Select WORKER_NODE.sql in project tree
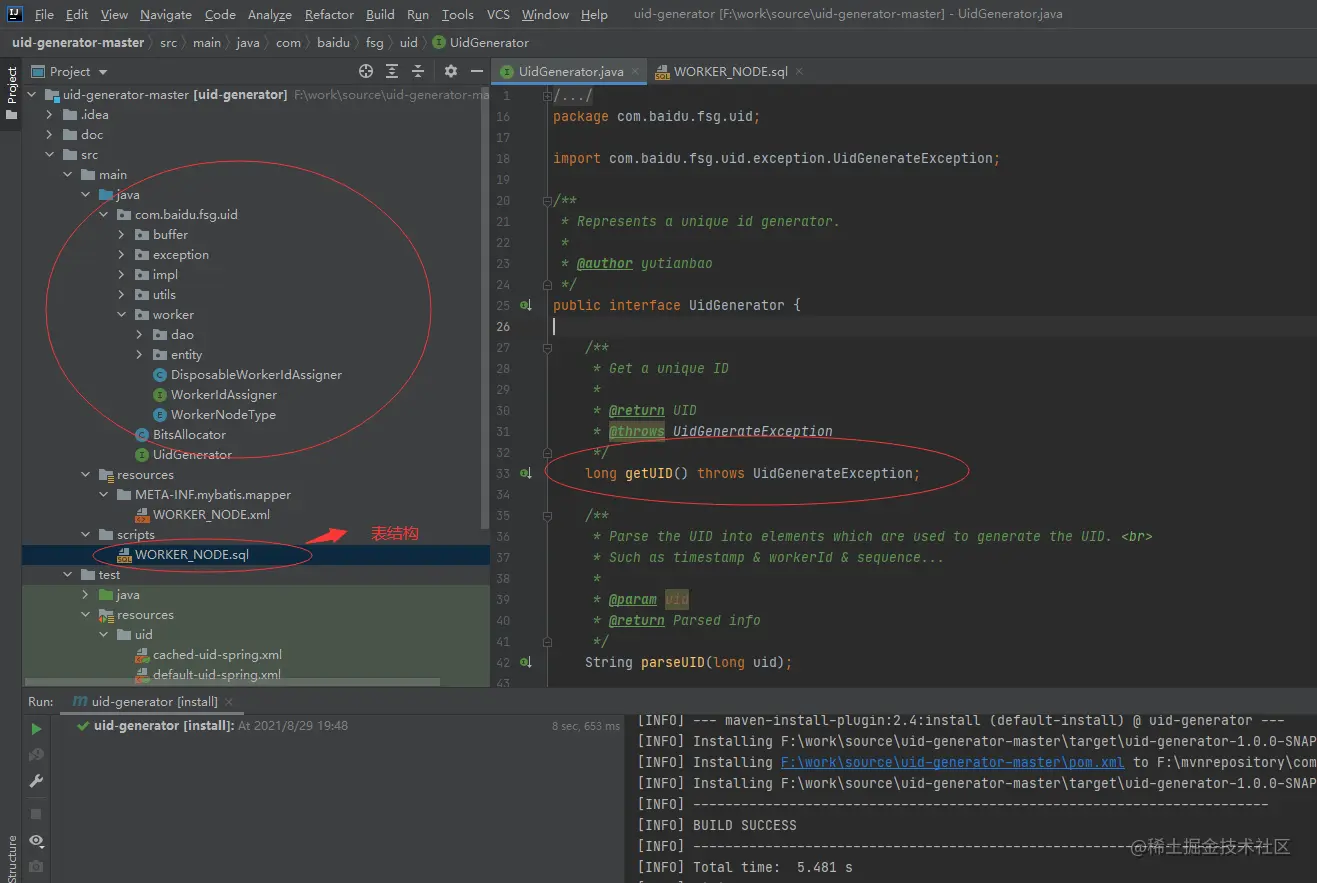The height and width of the screenshot is (883, 1317). point(192,555)
